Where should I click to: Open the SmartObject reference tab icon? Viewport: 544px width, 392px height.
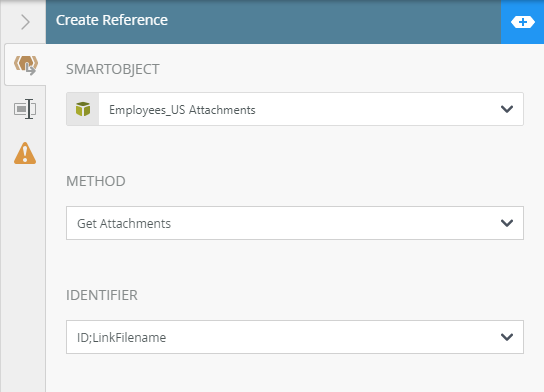coord(25,65)
